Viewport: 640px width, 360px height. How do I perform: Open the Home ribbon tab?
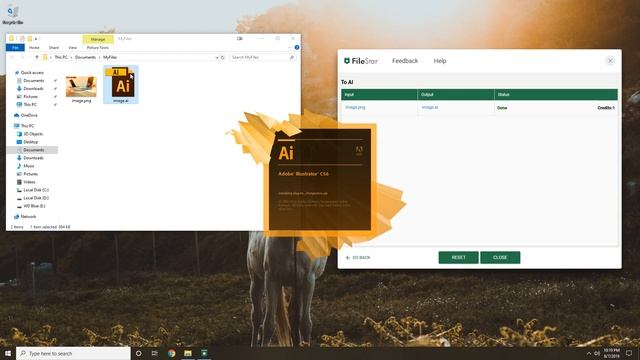click(x=34, y=48)
